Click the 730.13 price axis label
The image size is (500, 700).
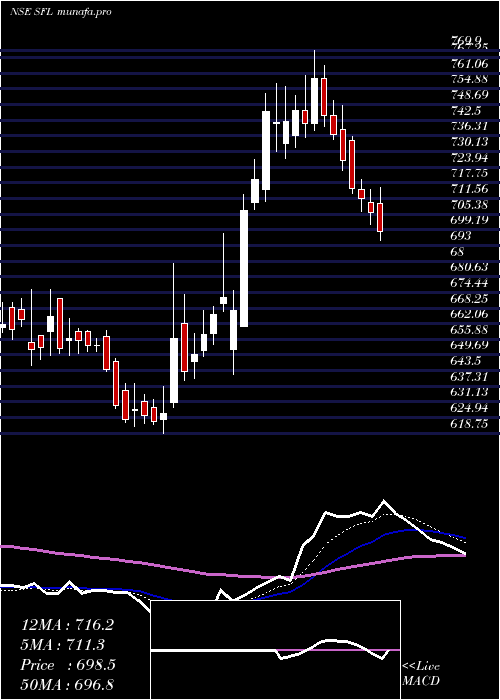click(x=469, y=142)
